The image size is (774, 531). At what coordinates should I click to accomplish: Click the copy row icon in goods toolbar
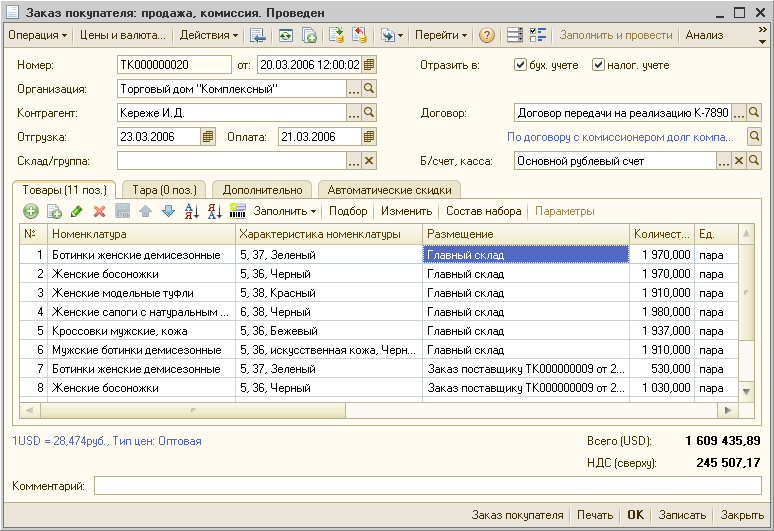click(54, 211)
